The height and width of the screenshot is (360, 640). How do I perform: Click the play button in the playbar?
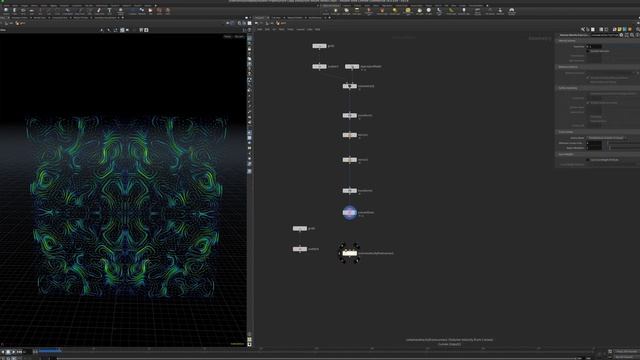point(13,352)
